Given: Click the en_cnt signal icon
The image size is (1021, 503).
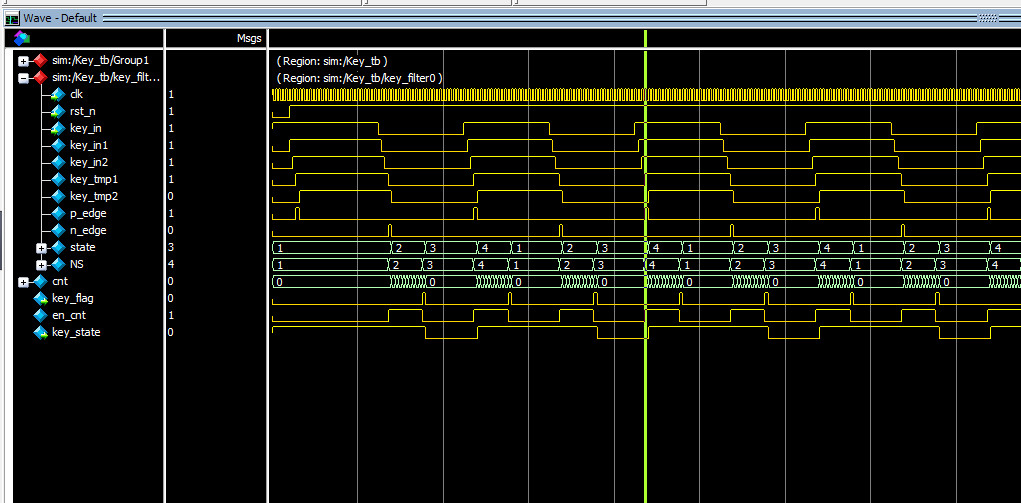Looking at the screenshot, I should coord(40,315).
